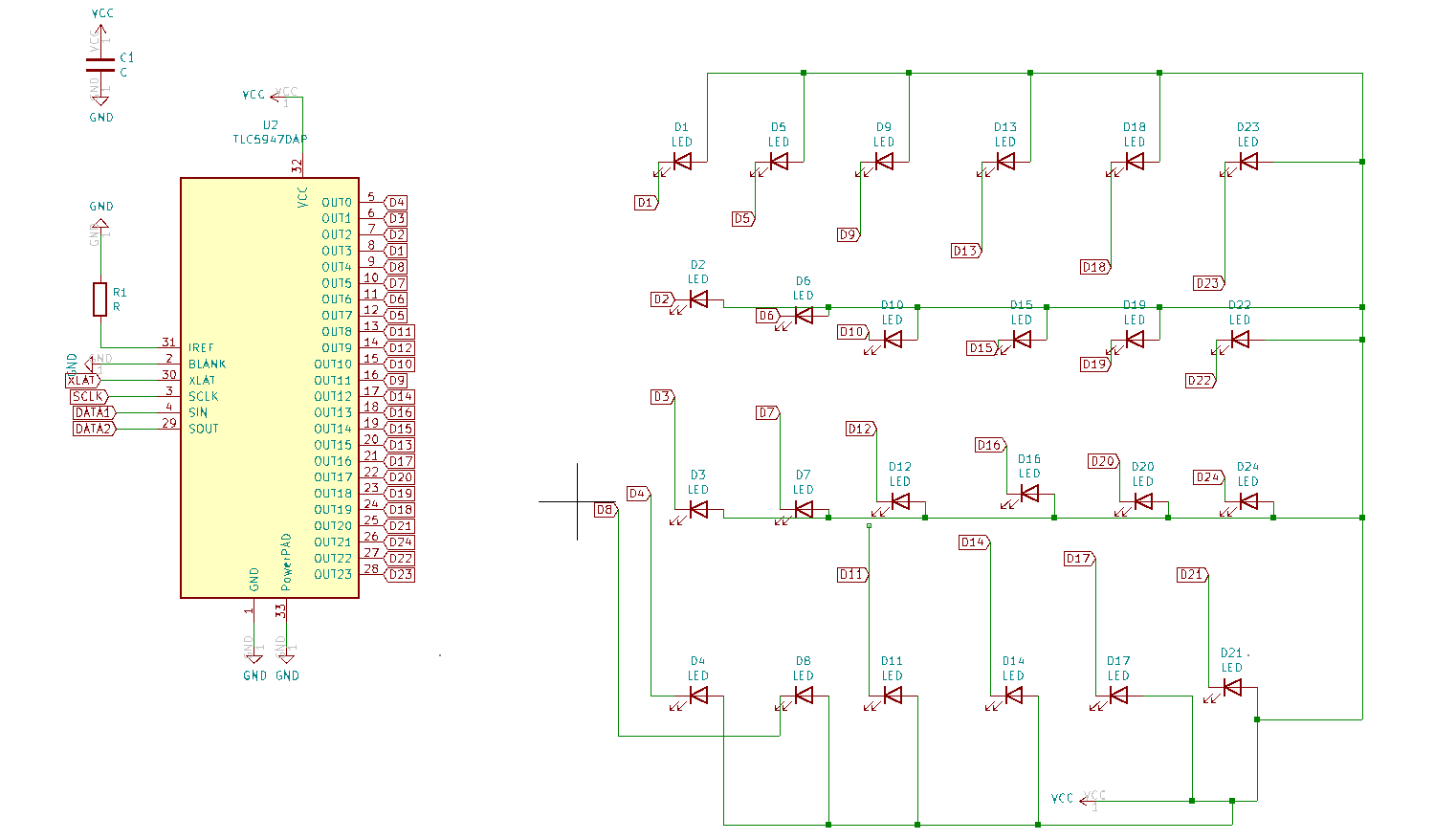The image size is (1434, 840).
Task: Select the capacitor C1 symbol
Action: [x=99, y=65]
